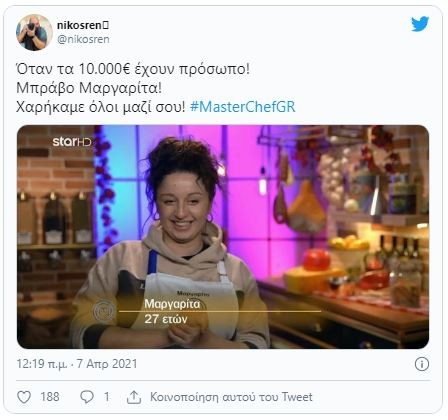Click the Twitter bird logo
This screenshot has height=420, width=448.
point(420,24)
